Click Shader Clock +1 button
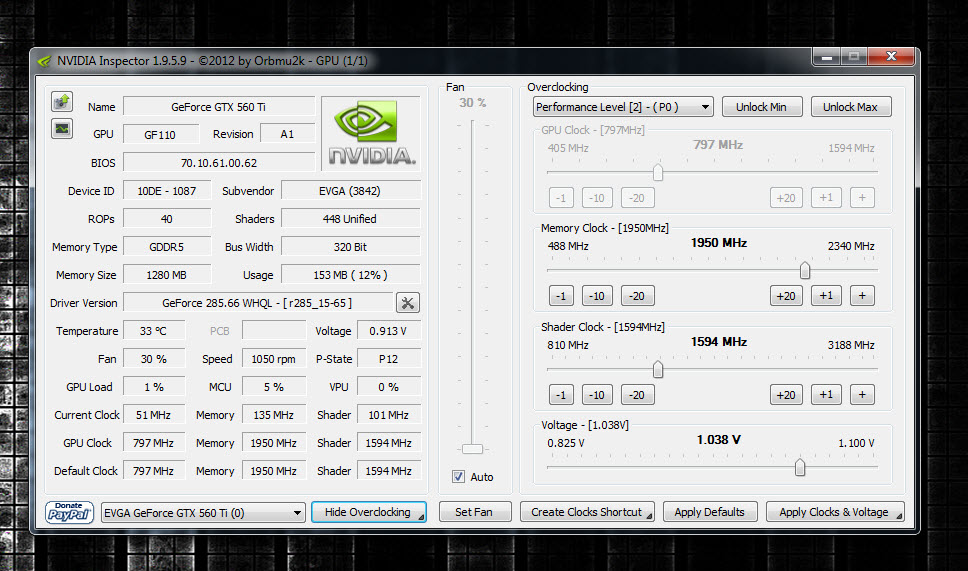 (826, 394)
